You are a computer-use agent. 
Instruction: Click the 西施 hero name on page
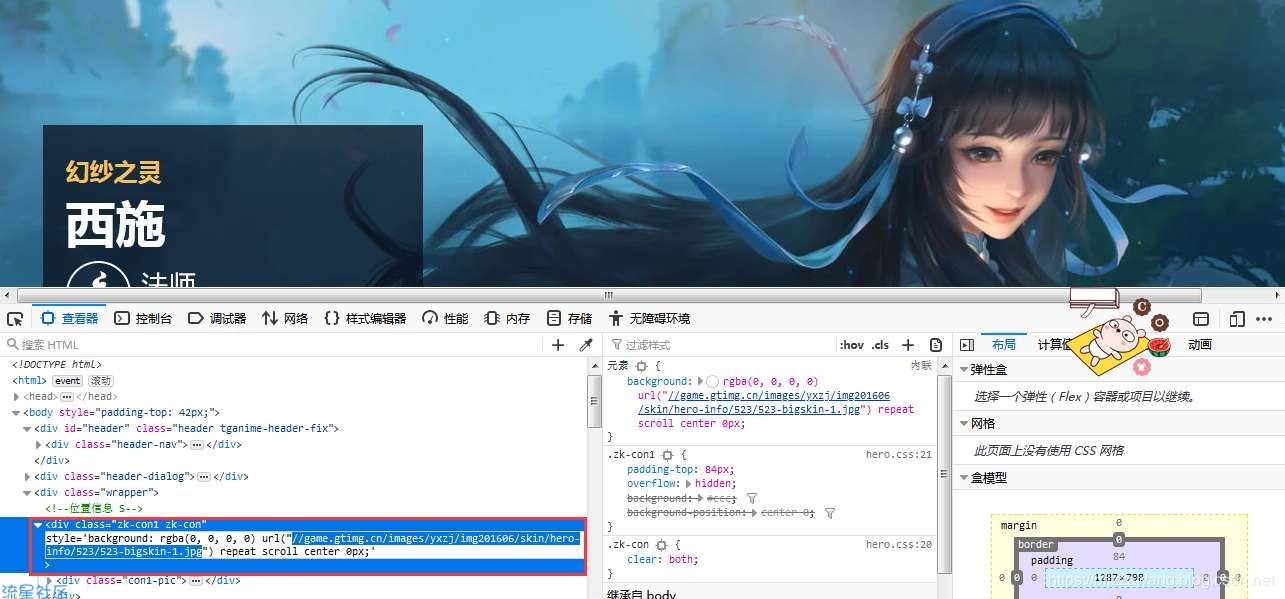click(115, 224)
